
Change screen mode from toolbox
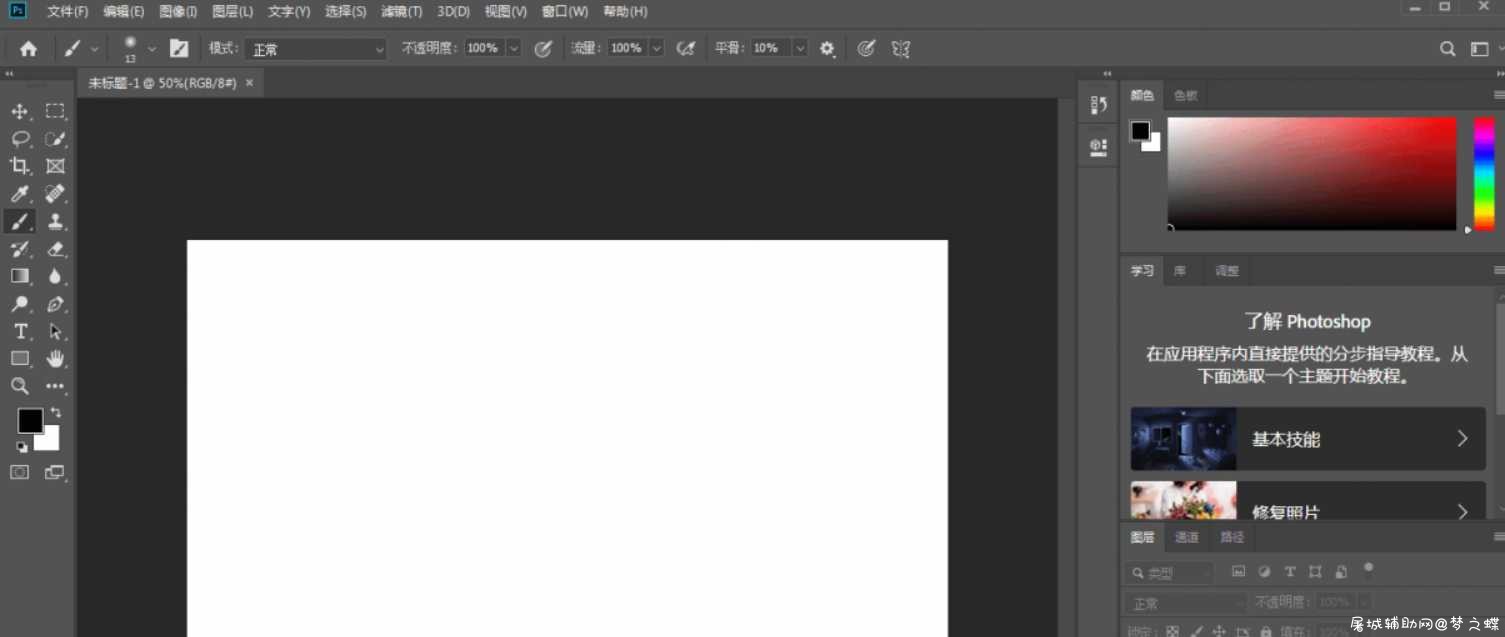[x=54, y=472]
